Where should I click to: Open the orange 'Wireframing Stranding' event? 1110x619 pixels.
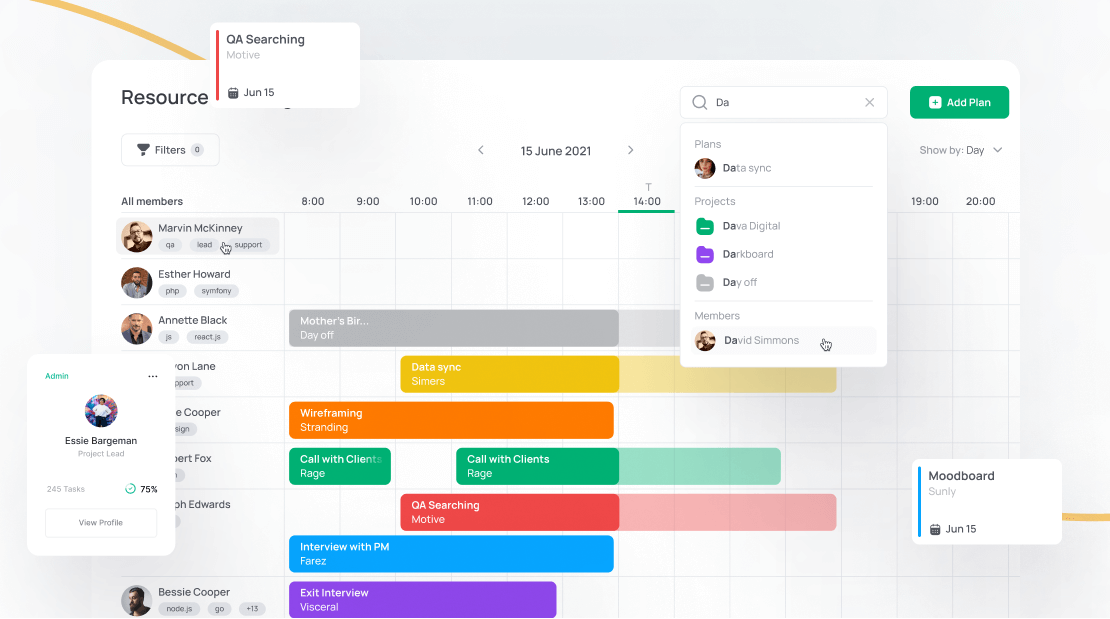pyautogui.click(x=451, y=420)
